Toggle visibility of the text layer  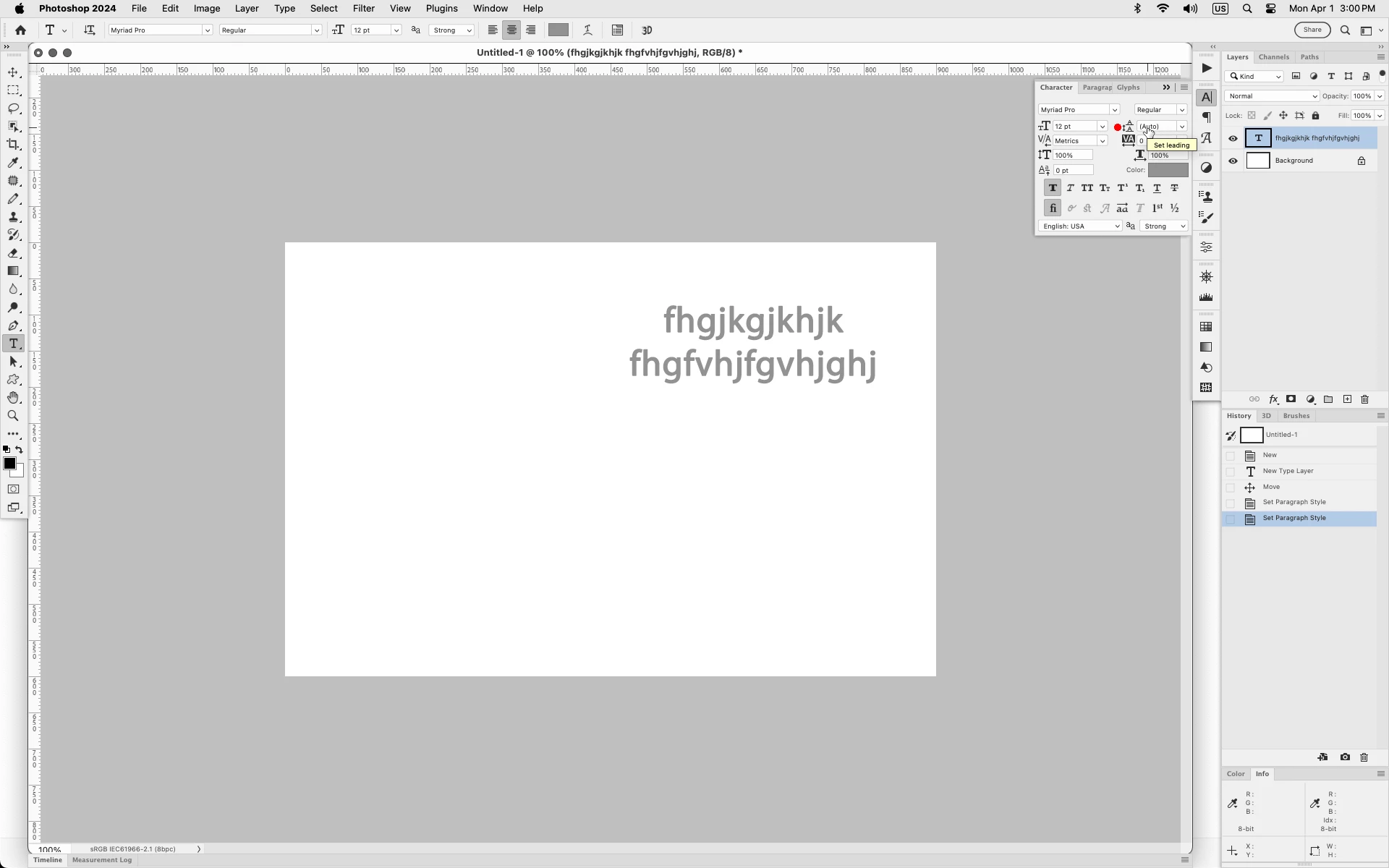[1233, 138]
